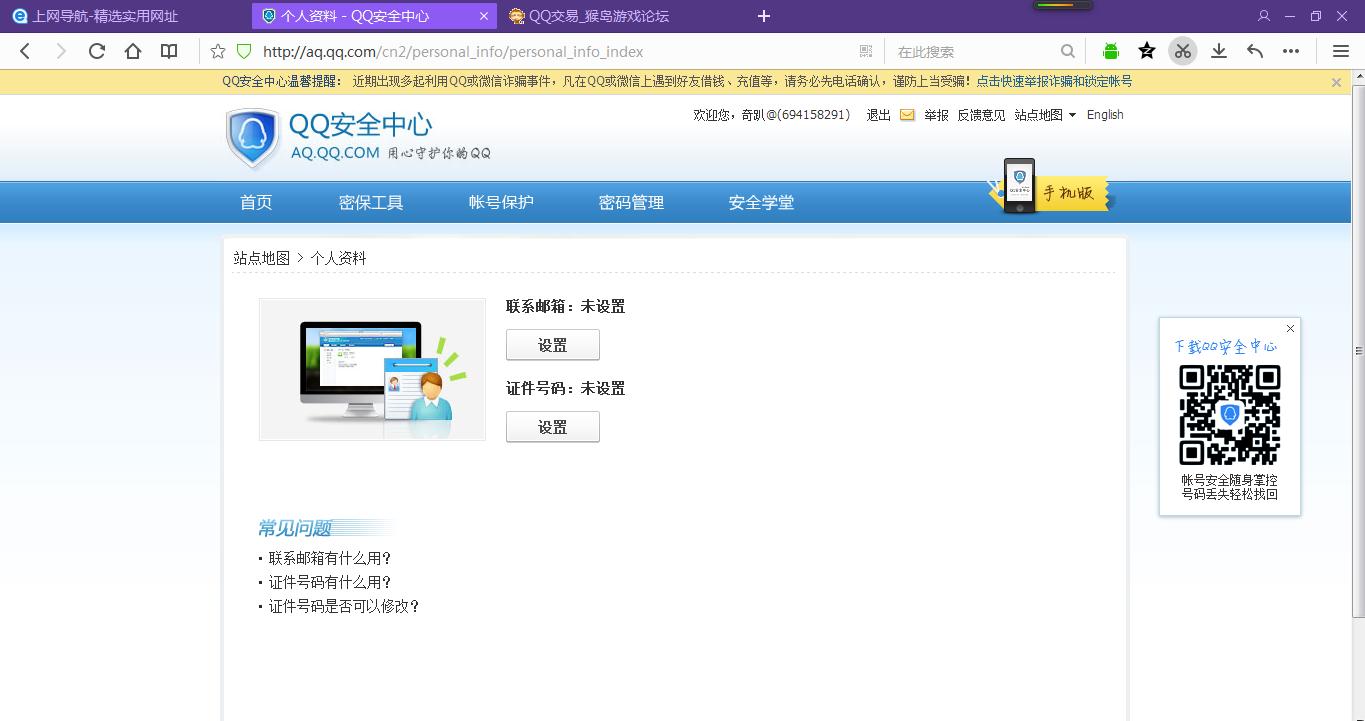This screenshot has width=1365, height=721.
Task: Open the downloads arrow icon
Action: click(1219, 51)
